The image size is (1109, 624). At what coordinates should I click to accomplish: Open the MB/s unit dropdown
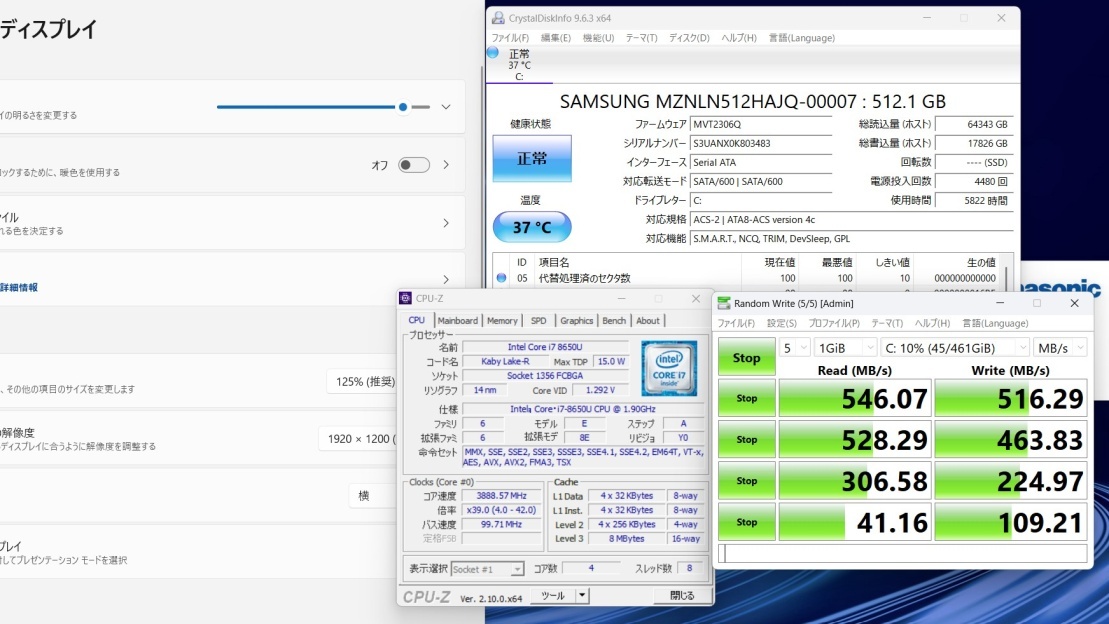click(1059, 347)
